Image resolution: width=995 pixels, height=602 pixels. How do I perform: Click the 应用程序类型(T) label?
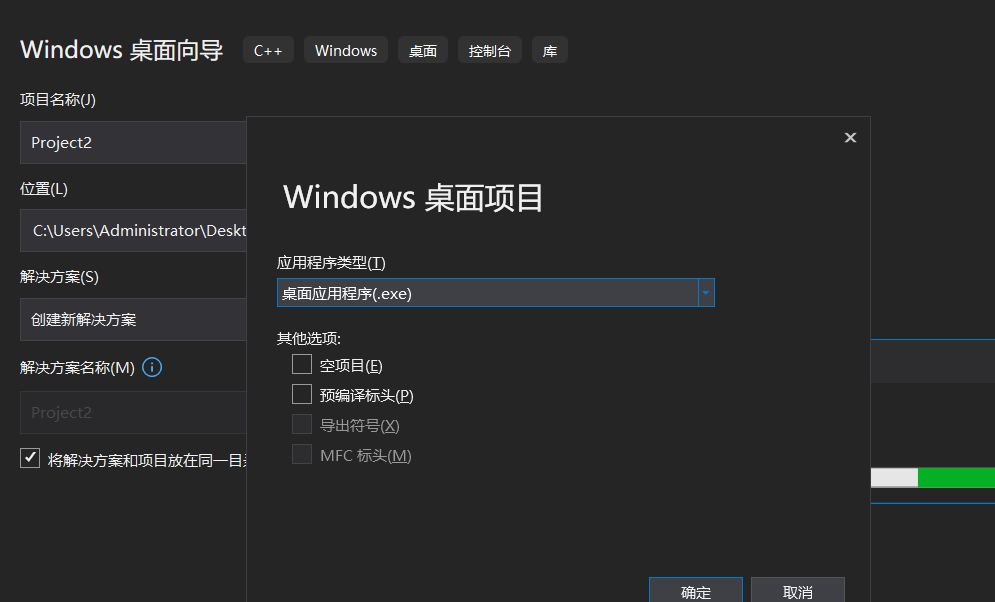331,263
